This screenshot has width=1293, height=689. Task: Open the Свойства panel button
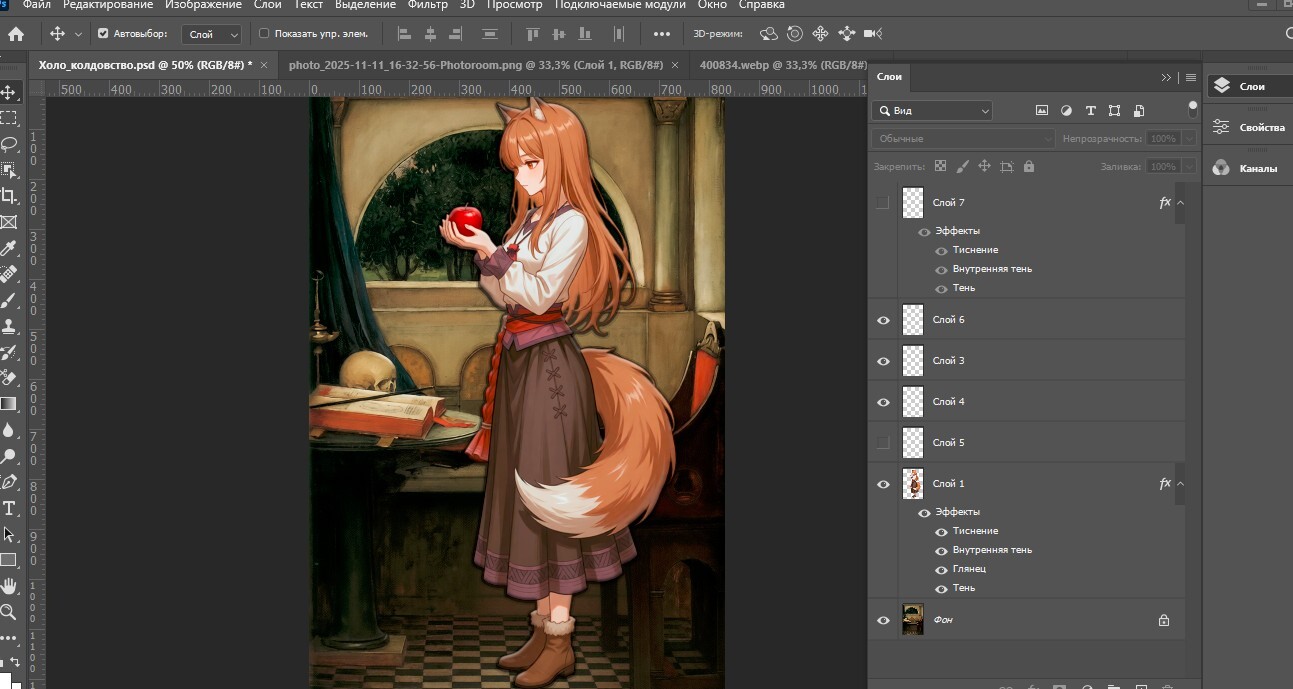click(x=1248, y=127)
